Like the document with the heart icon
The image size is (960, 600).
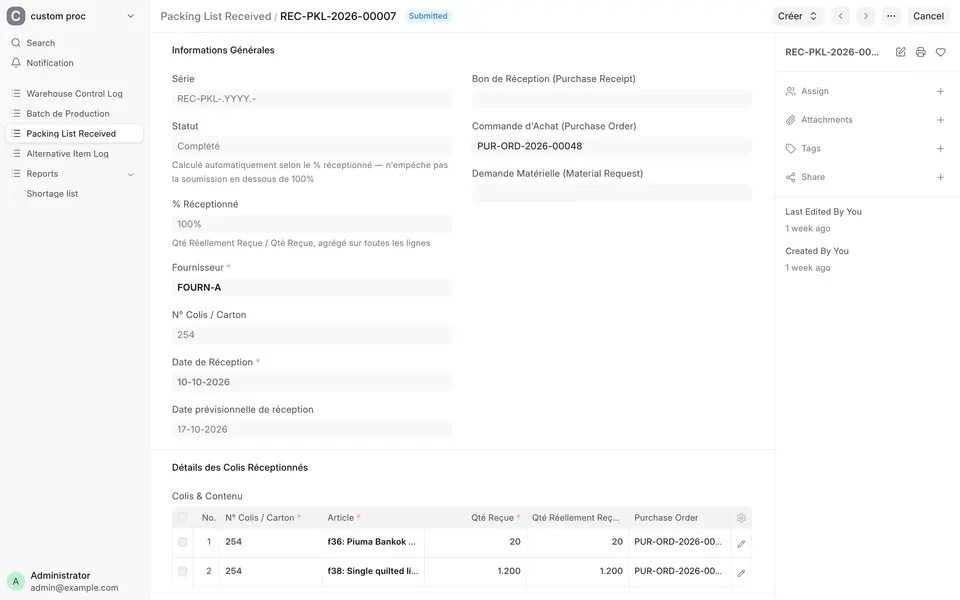pyautogui.click(x=940, y=52)
